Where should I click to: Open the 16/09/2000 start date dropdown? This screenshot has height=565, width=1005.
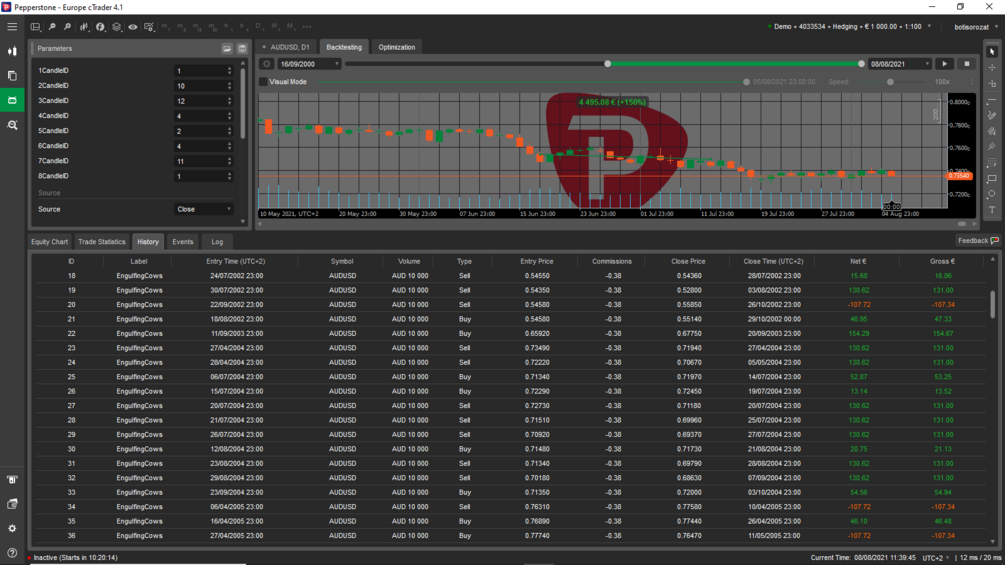(309, 64)
